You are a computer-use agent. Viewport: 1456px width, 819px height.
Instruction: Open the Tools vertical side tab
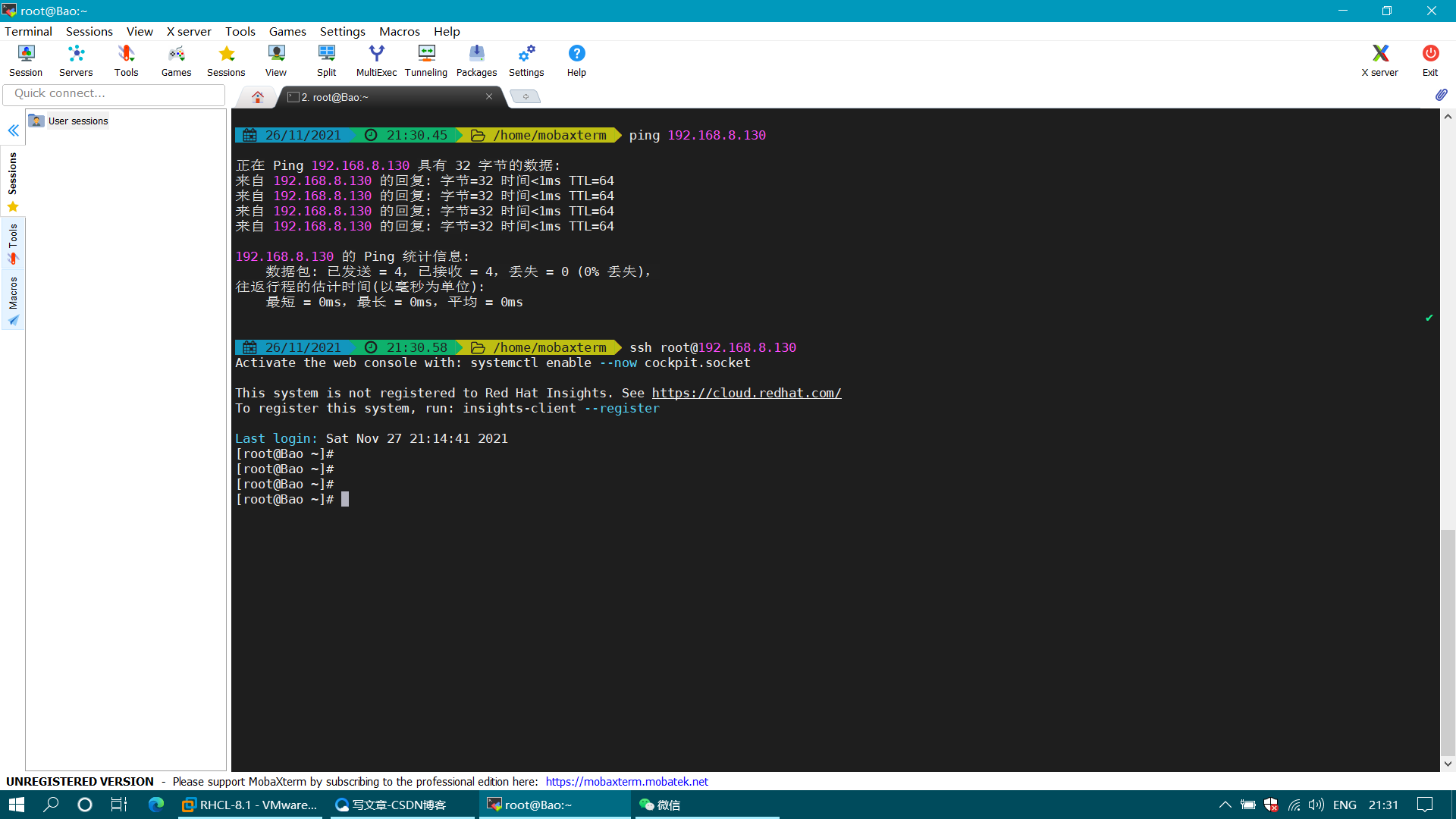tap(13, 244)
